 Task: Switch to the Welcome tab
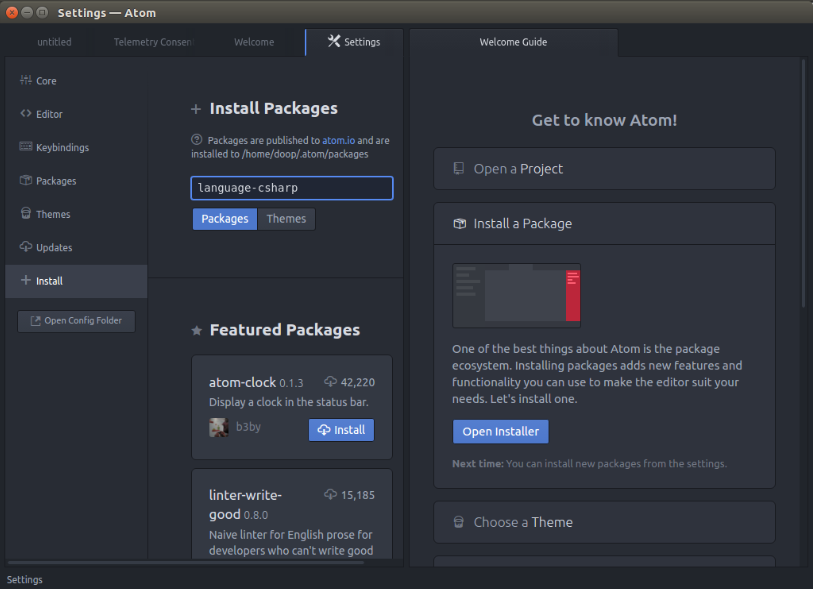[254, 42]
